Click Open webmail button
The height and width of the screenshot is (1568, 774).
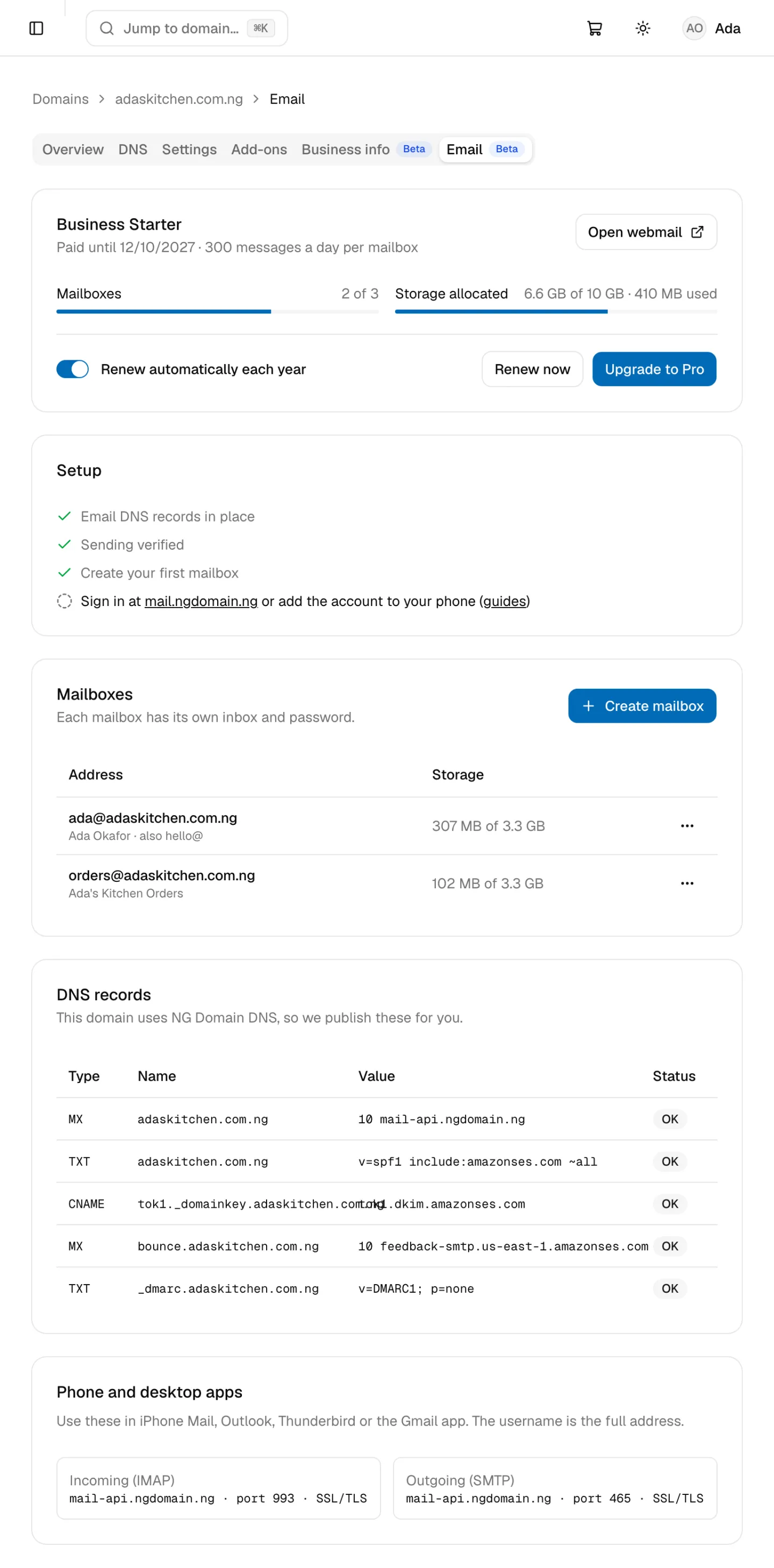tap(646, 232)
